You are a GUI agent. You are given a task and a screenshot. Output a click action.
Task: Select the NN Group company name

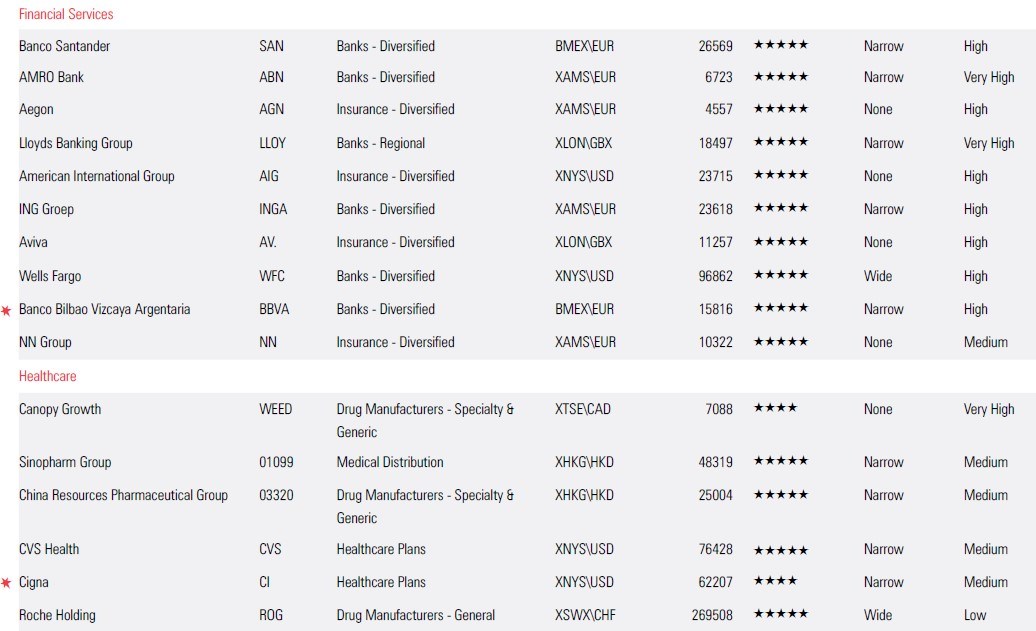pyautogui.click(x=45, y=342)
